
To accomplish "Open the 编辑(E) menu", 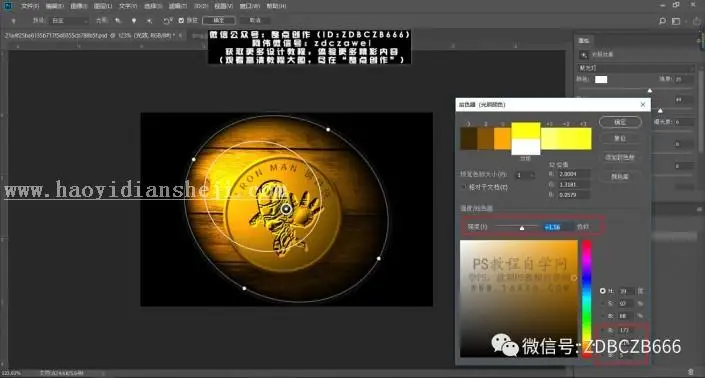I will pyautogui.click(x=54, y=6).
